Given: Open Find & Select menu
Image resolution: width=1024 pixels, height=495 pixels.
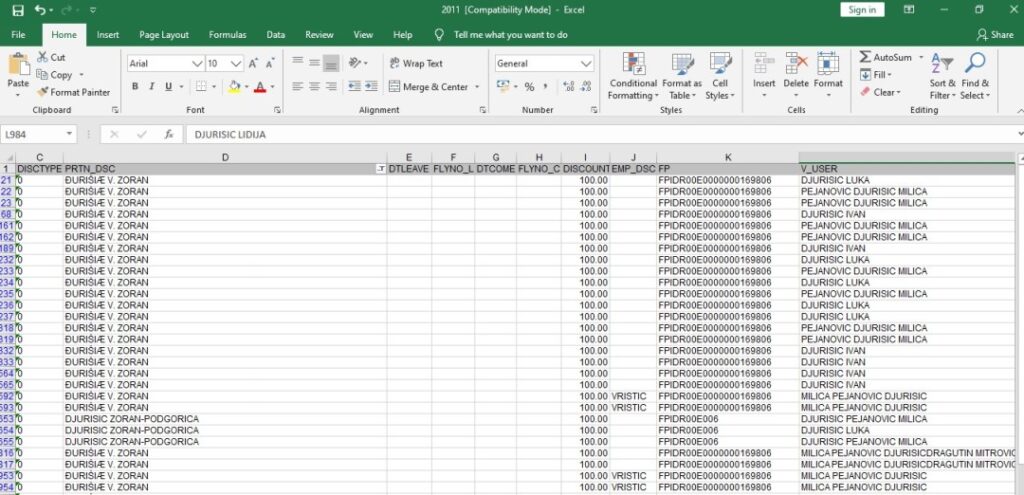Looking at the screenshot, I should pos(975,76).
